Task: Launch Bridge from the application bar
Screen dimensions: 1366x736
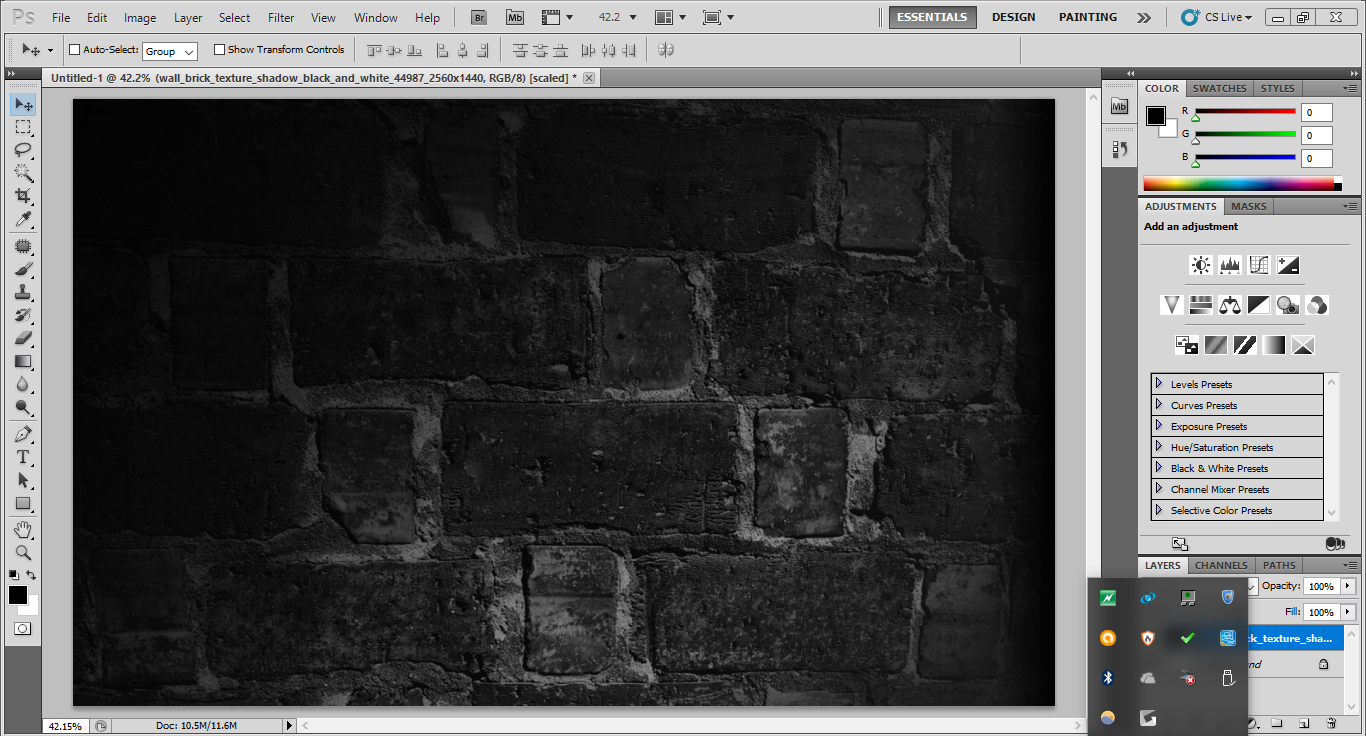Action: (x=479, y=17)
